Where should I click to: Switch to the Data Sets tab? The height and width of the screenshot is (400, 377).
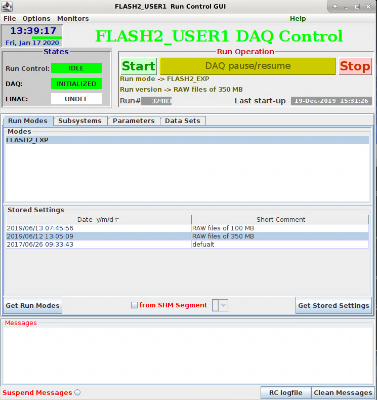point(182,121)
